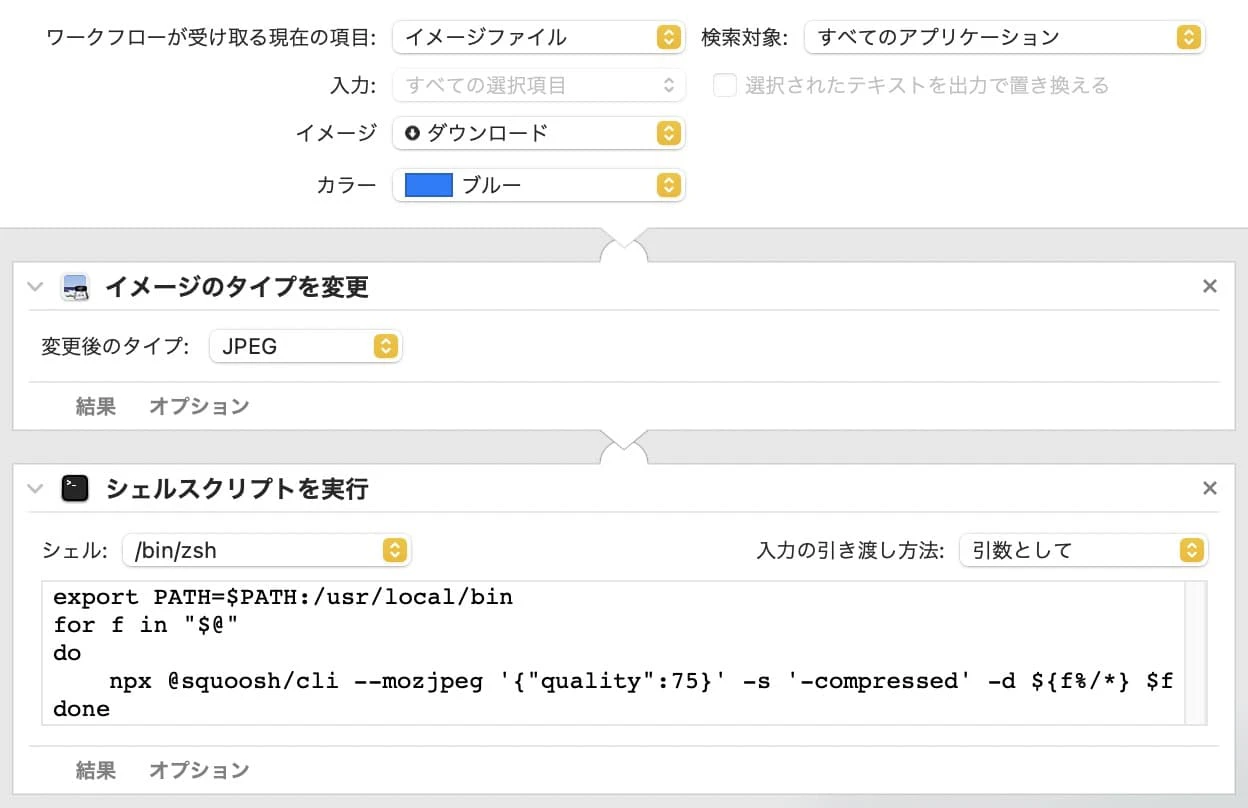1248x808 pixels.
Task: Show 'オプション' of イメージのタイプを変更 action
Action: 199,406
